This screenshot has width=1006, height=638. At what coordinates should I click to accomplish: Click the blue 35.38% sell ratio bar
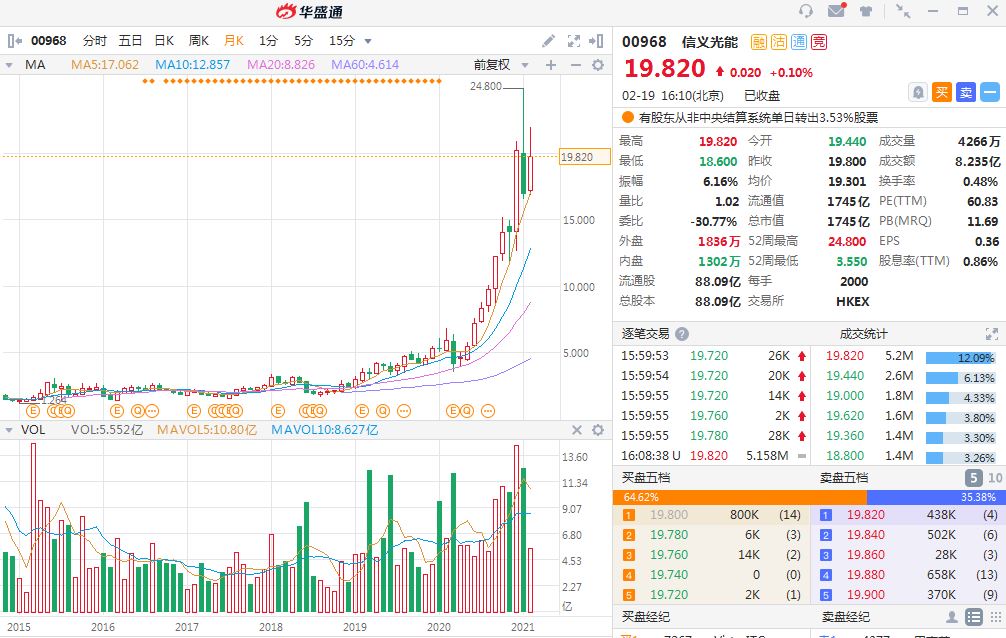[x=936, y=497]
